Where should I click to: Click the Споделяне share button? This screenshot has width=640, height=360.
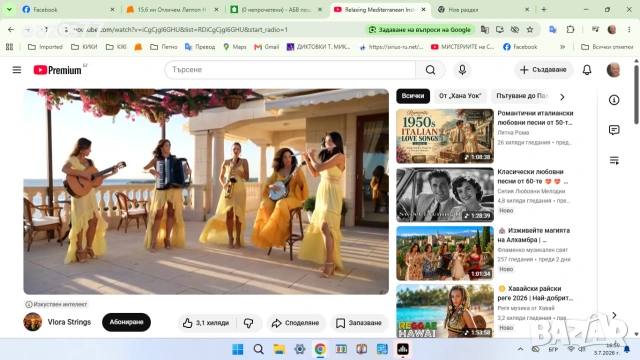coord(296,323)
